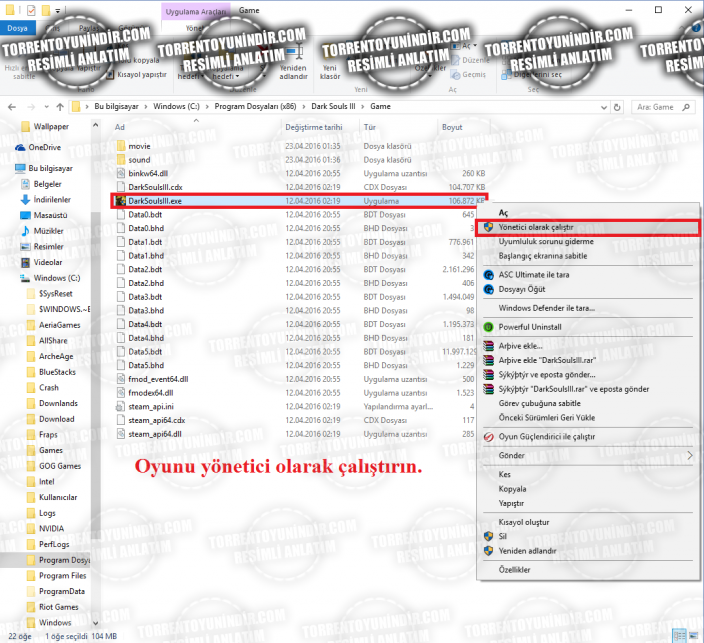Sort by the Boyut column header
704x643 pixels.
[452, 127]
